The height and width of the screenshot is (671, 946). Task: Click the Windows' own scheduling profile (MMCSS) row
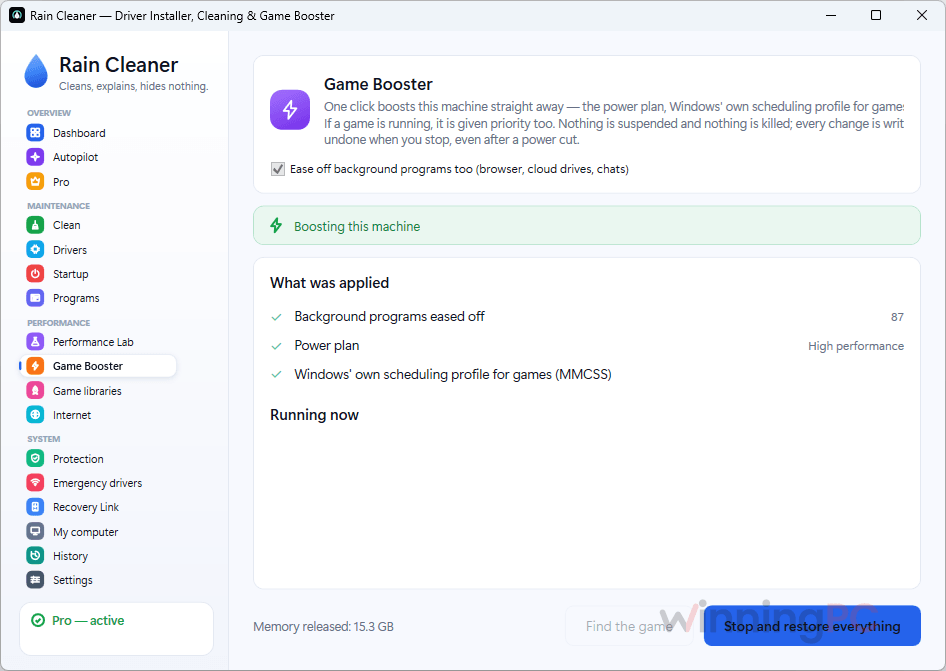pos(587,375)
